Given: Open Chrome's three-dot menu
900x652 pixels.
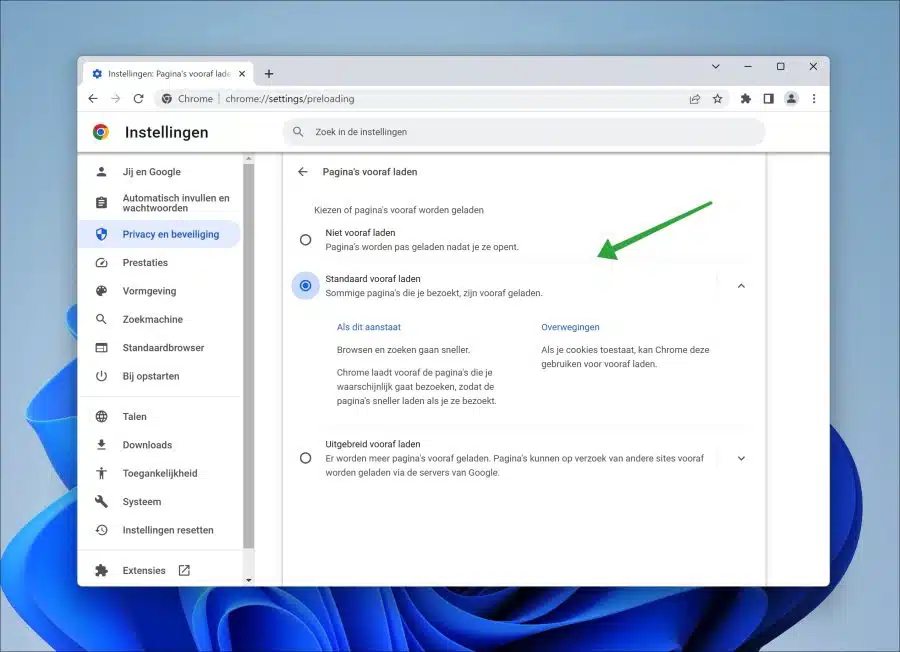Looking at the screenshot, I should pyautogui.click(x=814, y=99).
